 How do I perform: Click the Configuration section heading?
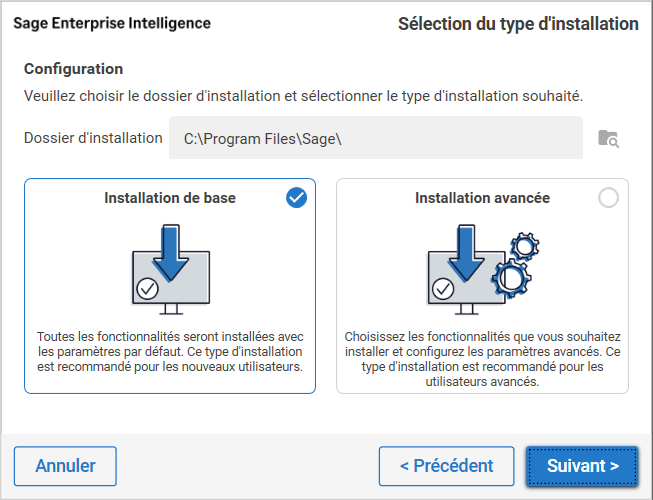(x=73, y=69)
